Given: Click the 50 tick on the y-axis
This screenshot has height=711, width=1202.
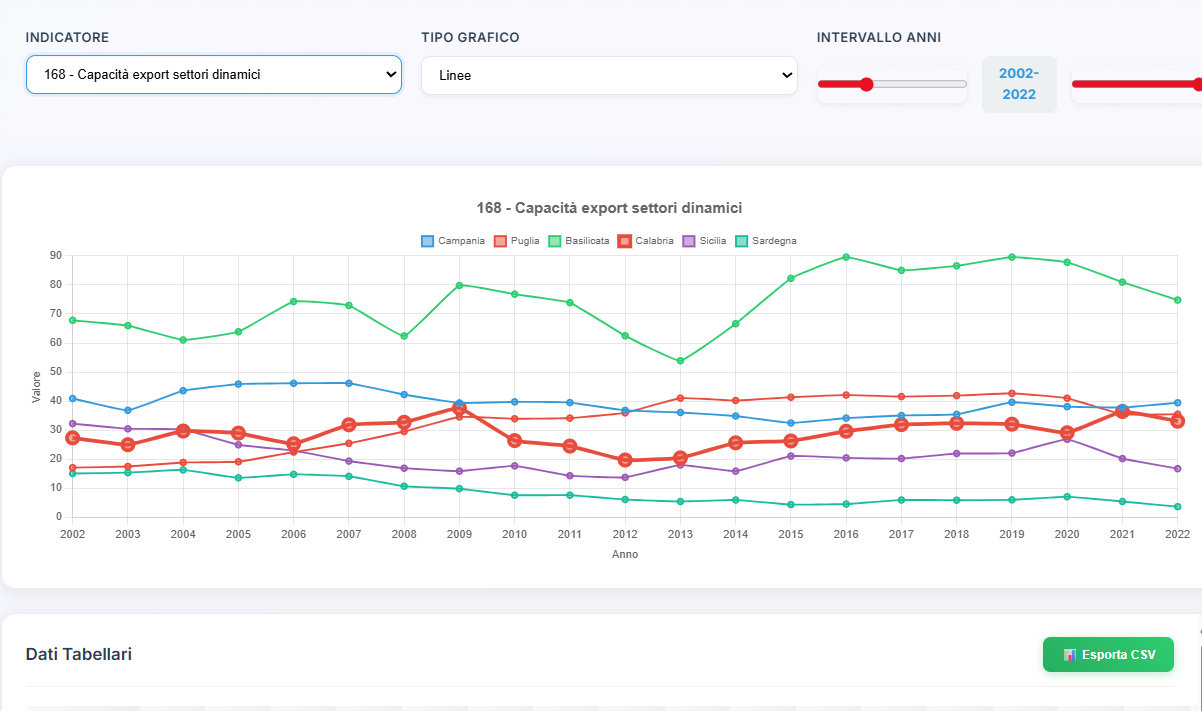Looking at the screenshot, I should (56, 372).
